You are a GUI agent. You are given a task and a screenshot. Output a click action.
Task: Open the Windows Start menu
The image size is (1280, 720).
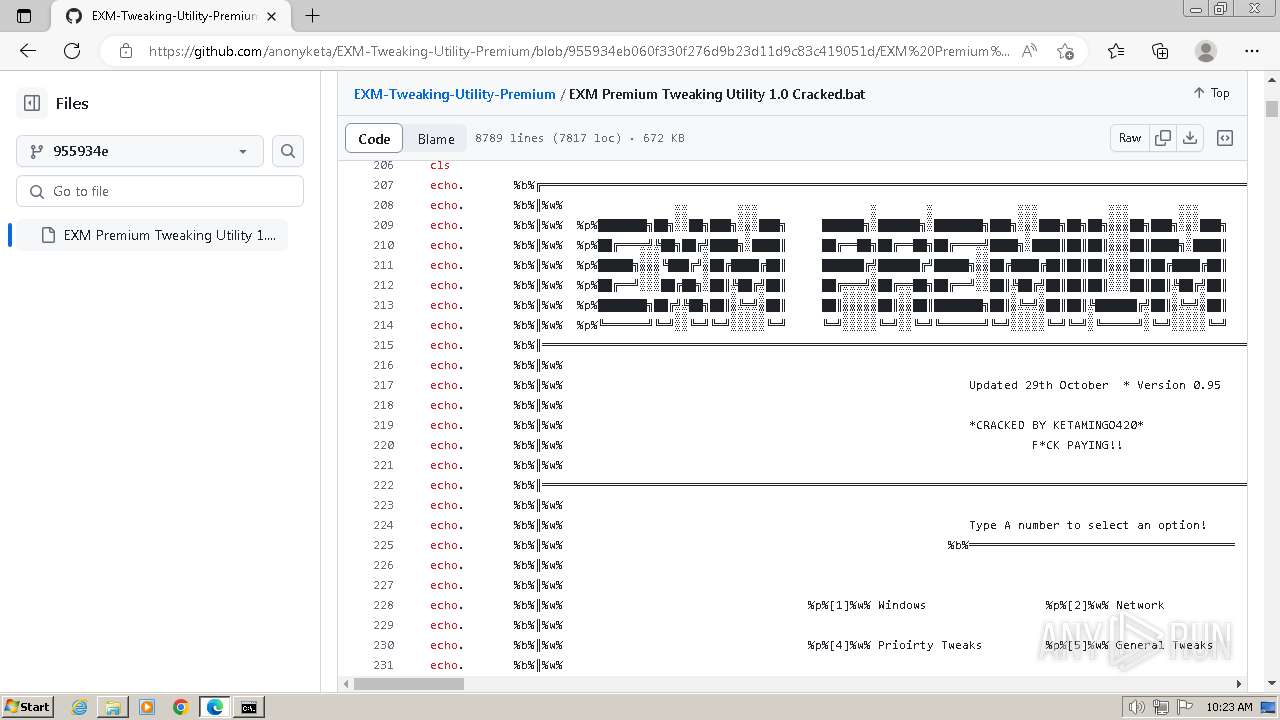click(27, 706)
